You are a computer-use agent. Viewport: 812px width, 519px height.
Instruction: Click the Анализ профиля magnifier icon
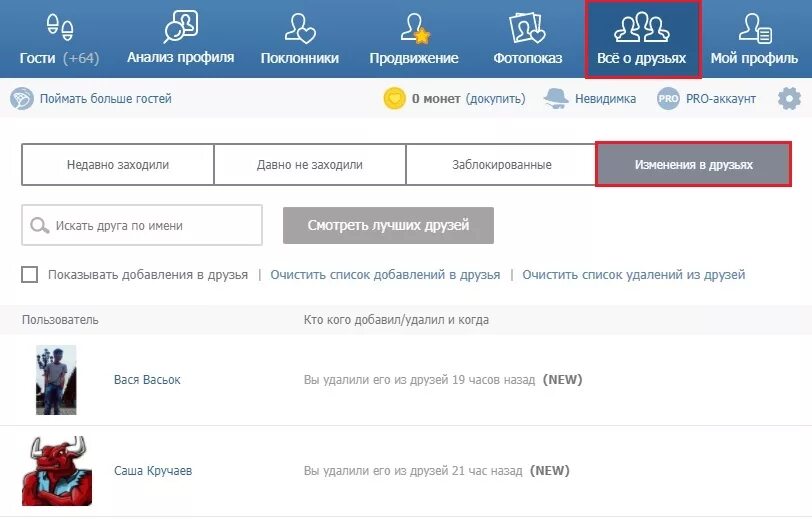[x=180, y=26]
